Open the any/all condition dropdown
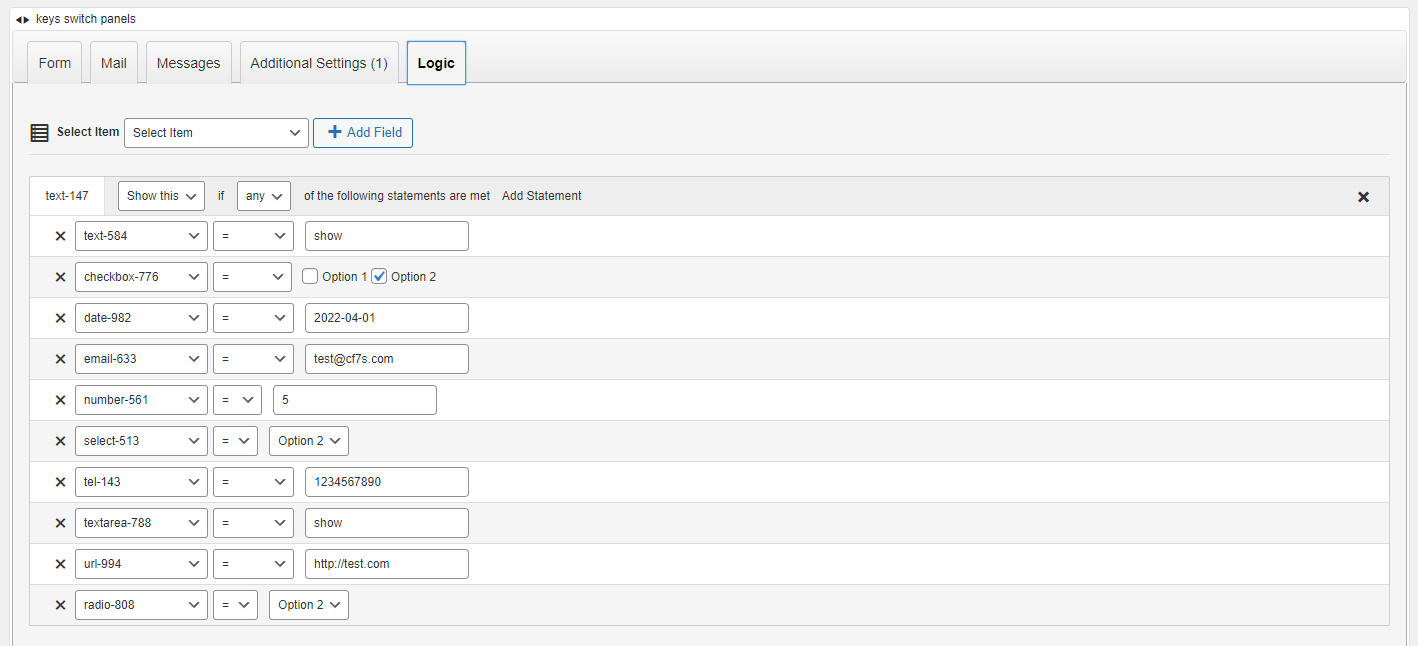 [x=264, y=196]
